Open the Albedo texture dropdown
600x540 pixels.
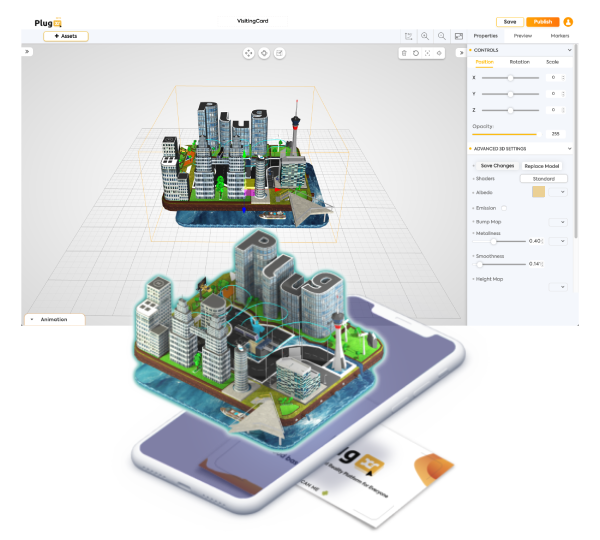[x=558, y=192]
